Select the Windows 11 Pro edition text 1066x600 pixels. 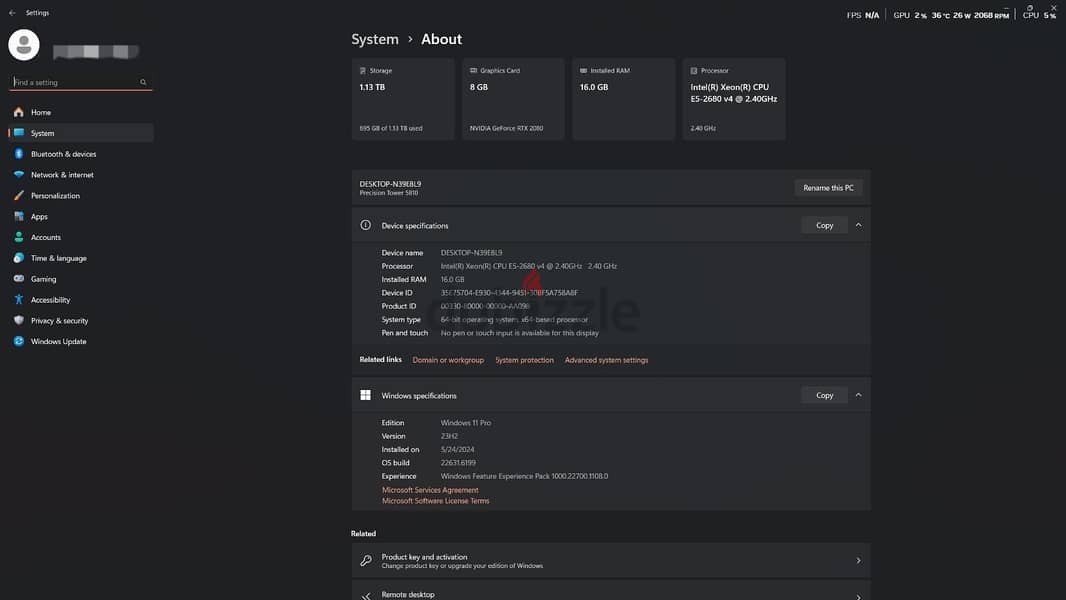pyautogui.click(x=466, y=423)
